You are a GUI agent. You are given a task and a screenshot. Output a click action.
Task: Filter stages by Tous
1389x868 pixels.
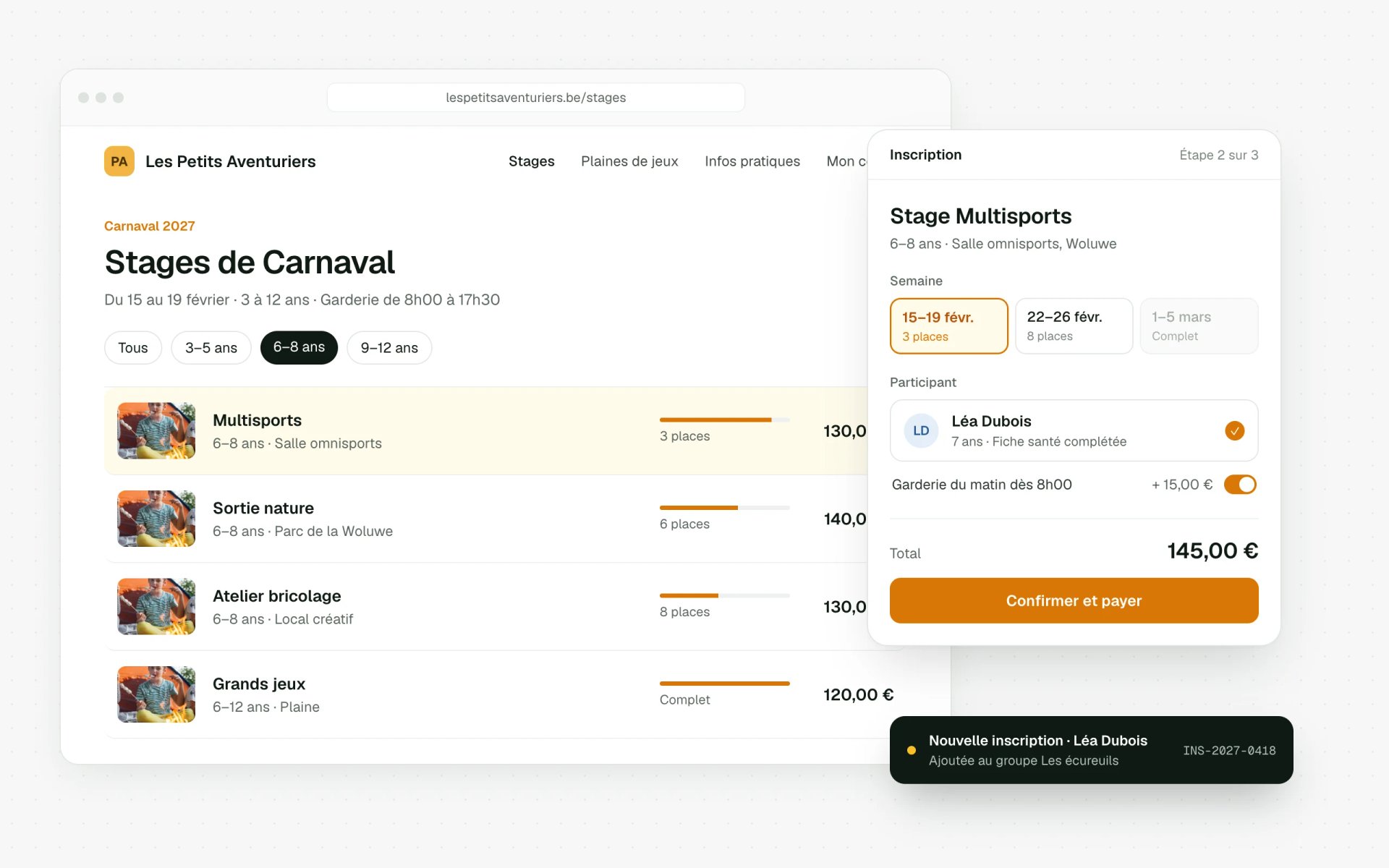[x=133, y=348]
